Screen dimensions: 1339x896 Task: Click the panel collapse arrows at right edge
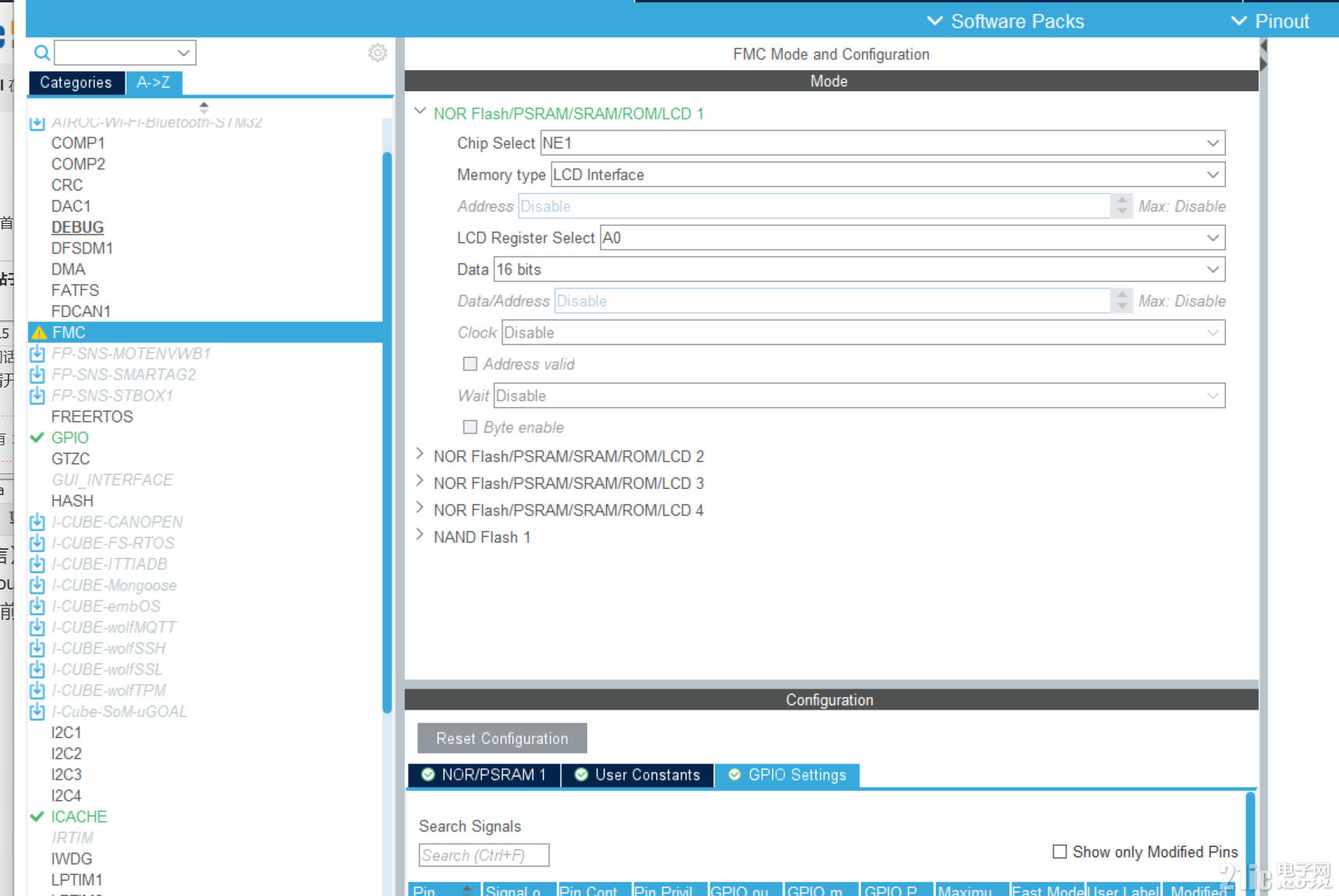click(x=1263, y=55)
